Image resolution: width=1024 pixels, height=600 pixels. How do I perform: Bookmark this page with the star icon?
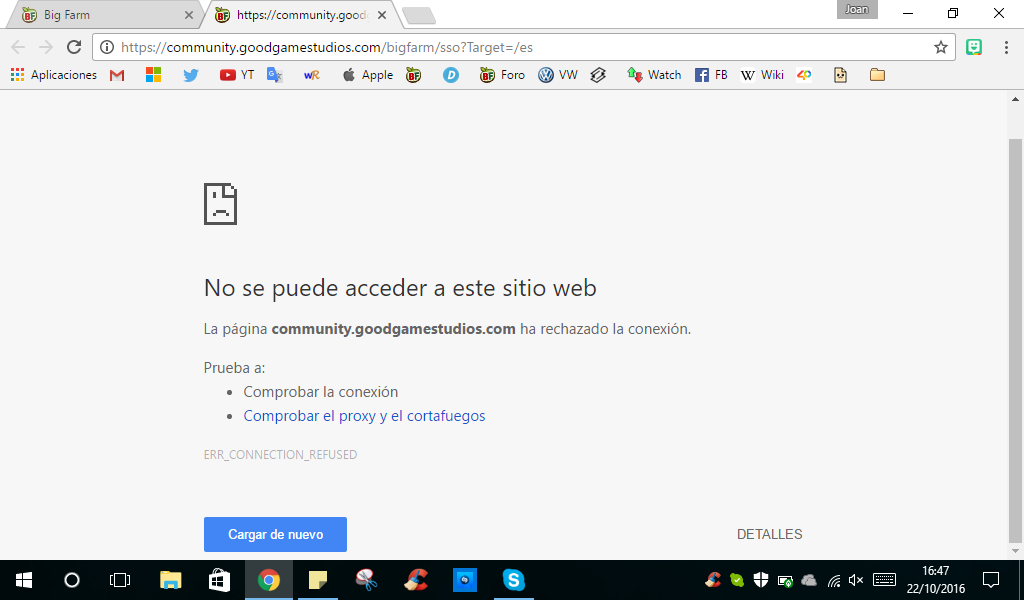pos(940,47)
